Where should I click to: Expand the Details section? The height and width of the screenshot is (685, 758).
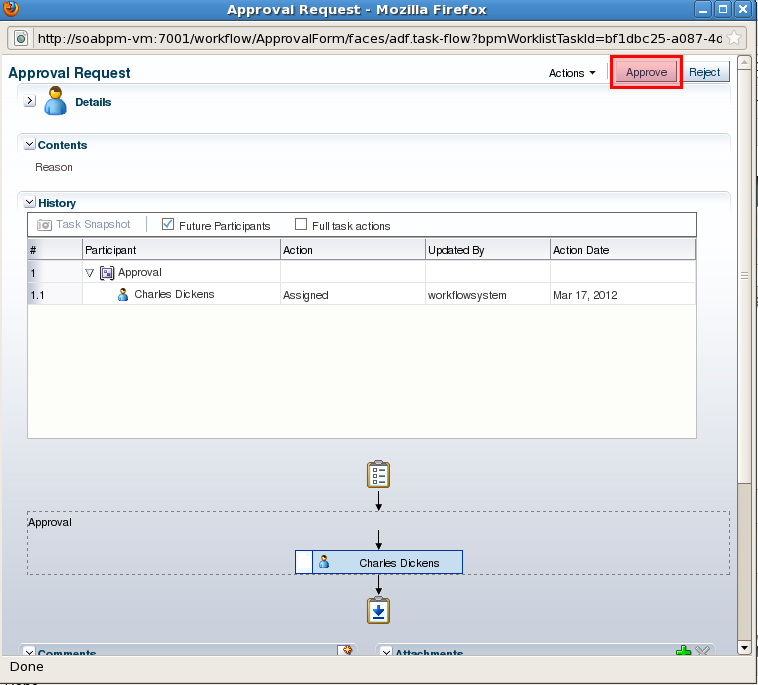(29, 101)
